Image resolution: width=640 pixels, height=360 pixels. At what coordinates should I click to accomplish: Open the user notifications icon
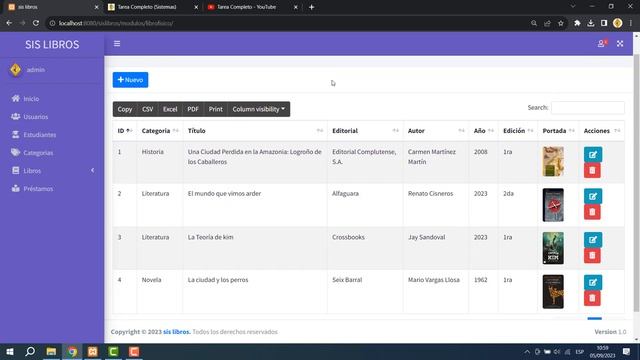(x=602, y=44)
